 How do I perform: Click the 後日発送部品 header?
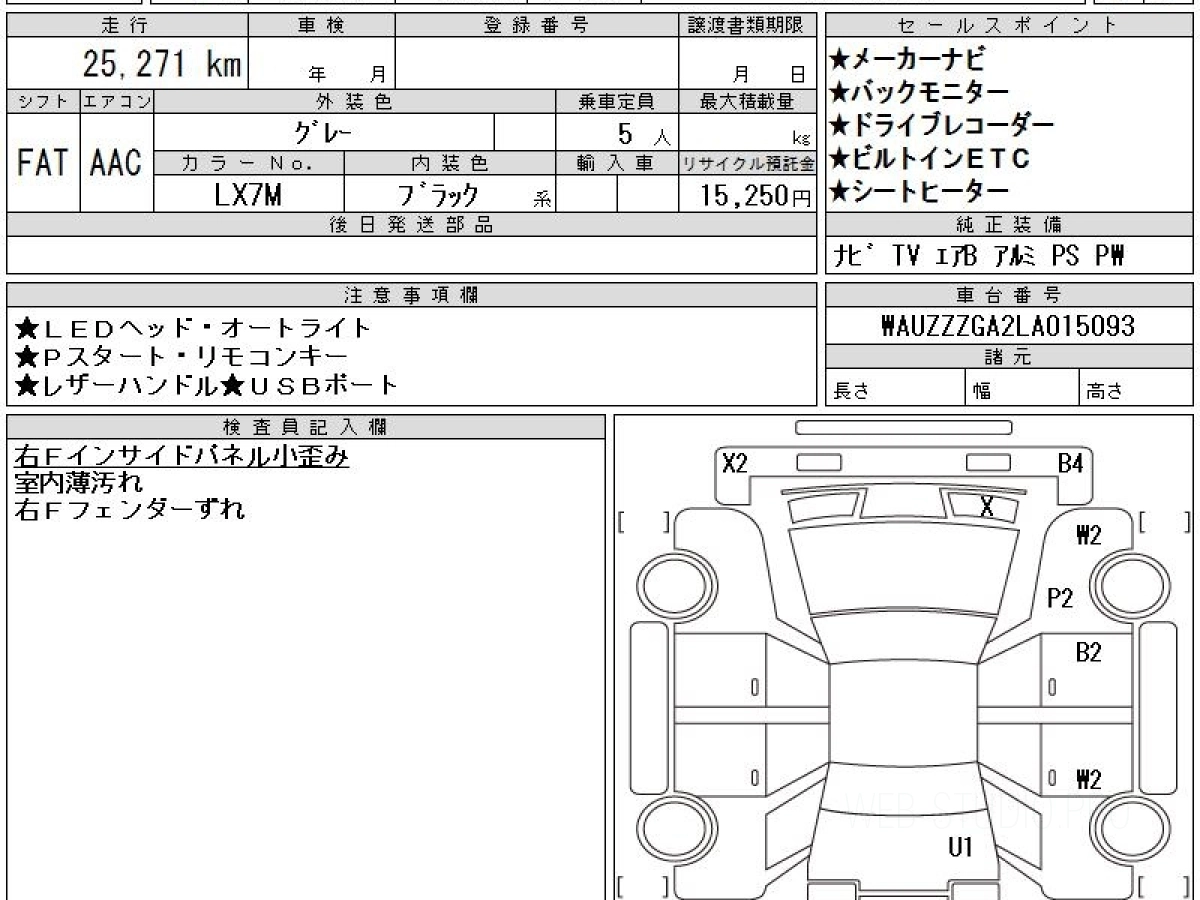click(411, 225)
